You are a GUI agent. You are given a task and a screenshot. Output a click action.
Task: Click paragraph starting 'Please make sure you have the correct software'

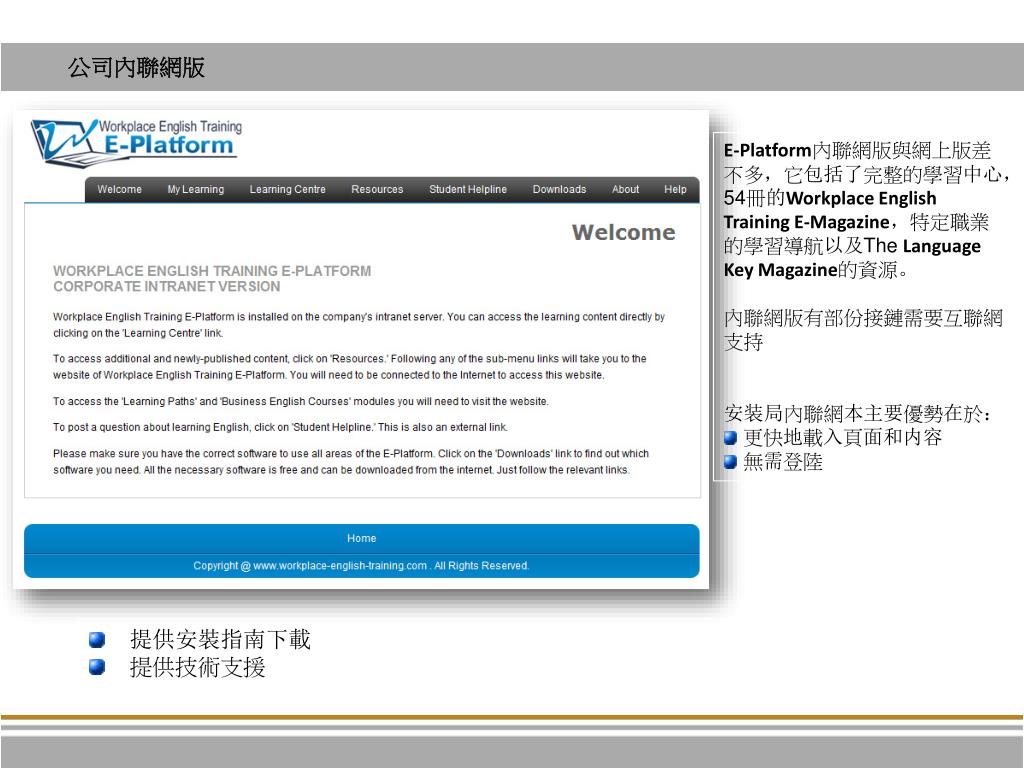coord(351,461)
